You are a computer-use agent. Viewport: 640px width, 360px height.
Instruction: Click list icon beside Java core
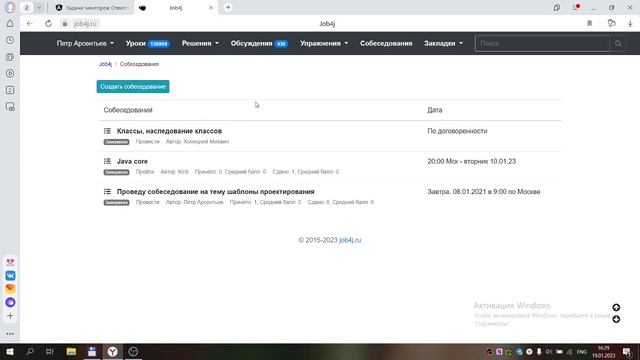tap(107, 161)
